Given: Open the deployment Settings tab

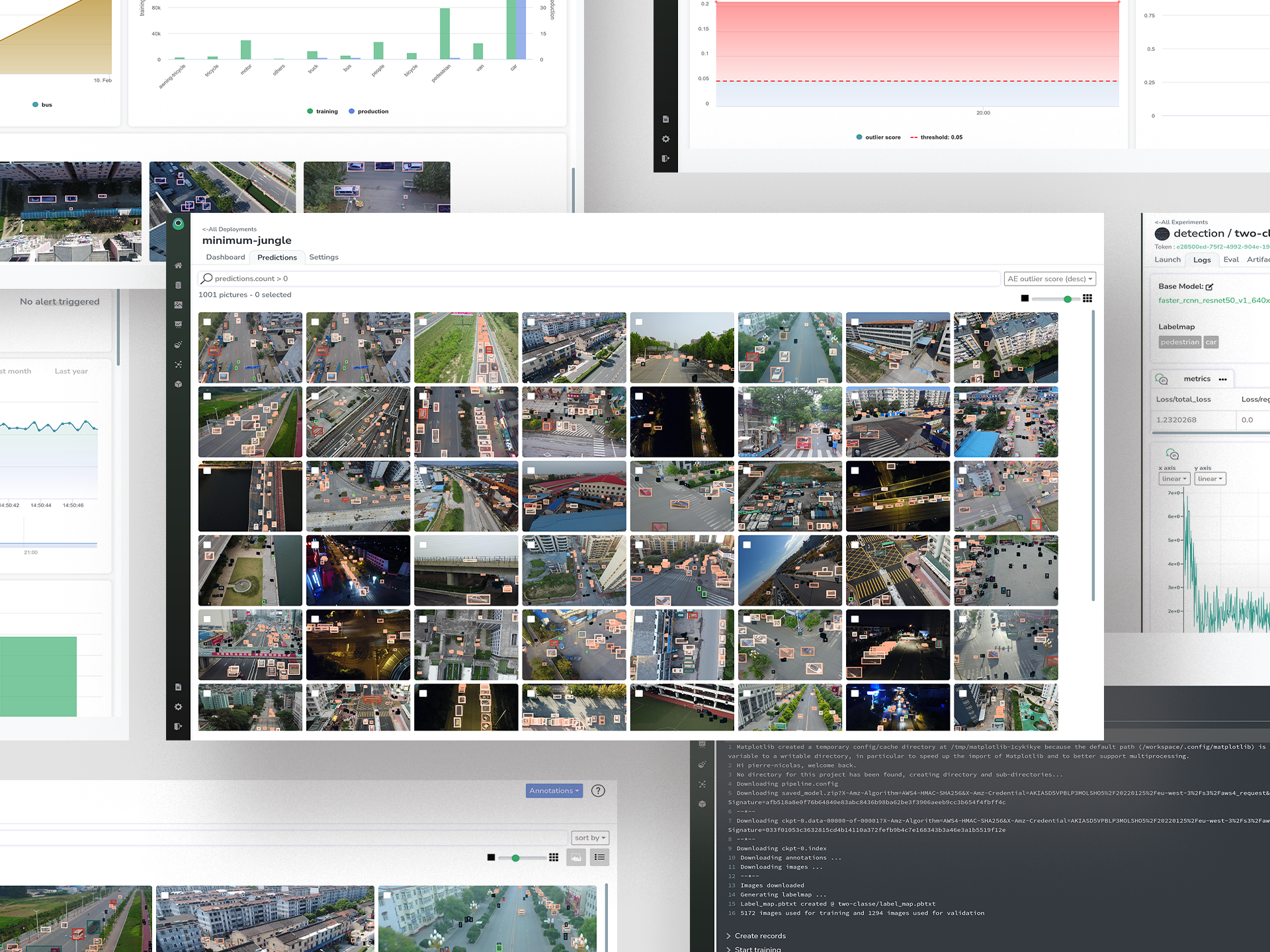Looking at the screenshot, I should click(x=323, y=257).
